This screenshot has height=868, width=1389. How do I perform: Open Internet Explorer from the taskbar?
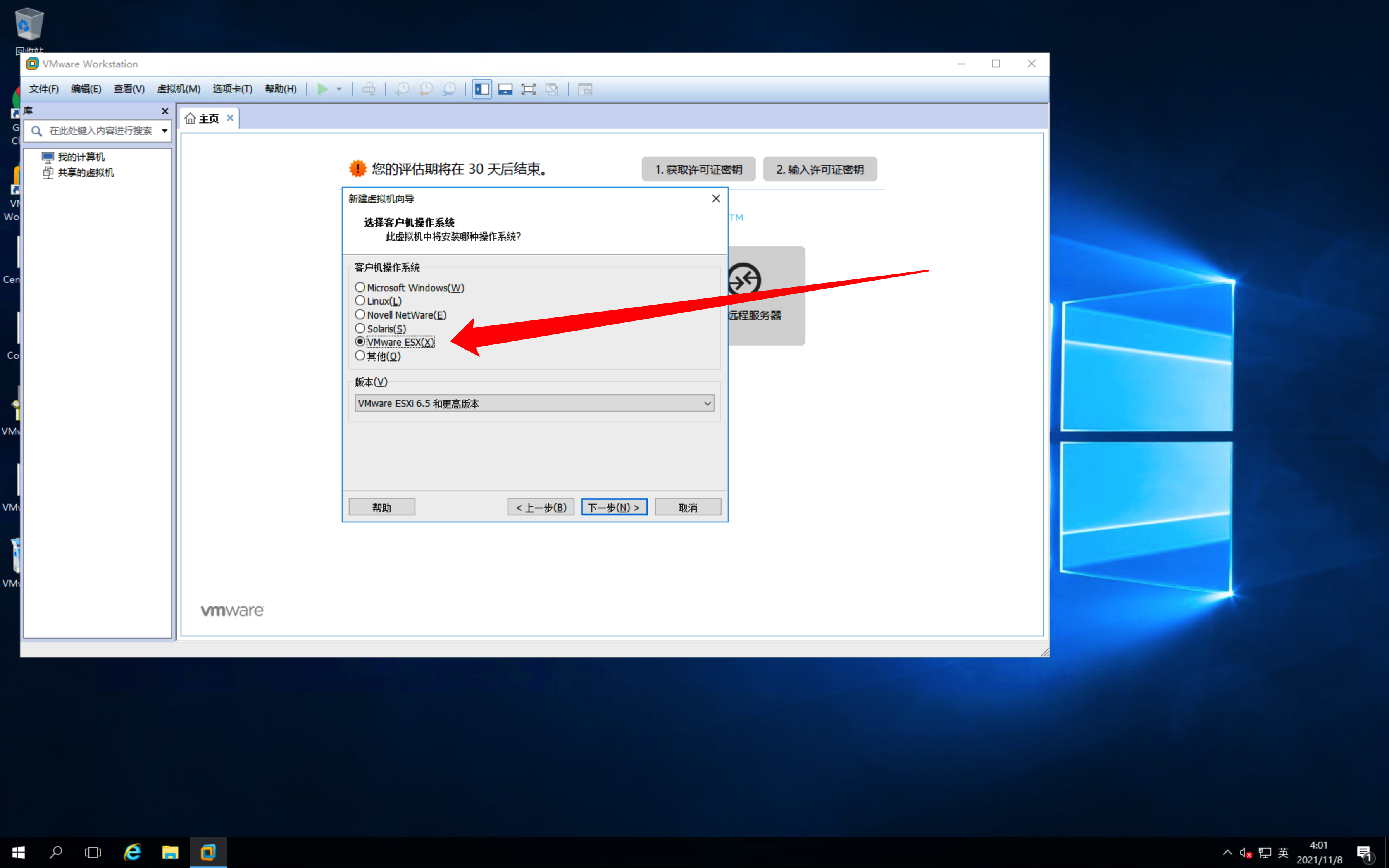coord(133,852)
